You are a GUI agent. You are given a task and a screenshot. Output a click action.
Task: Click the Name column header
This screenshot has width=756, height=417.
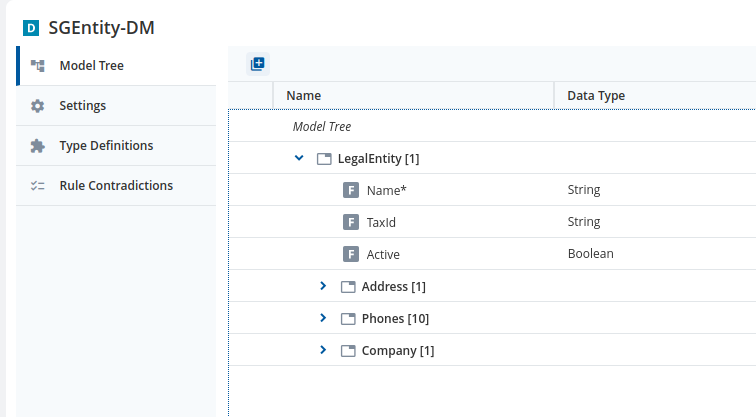[x=413, y=95]
